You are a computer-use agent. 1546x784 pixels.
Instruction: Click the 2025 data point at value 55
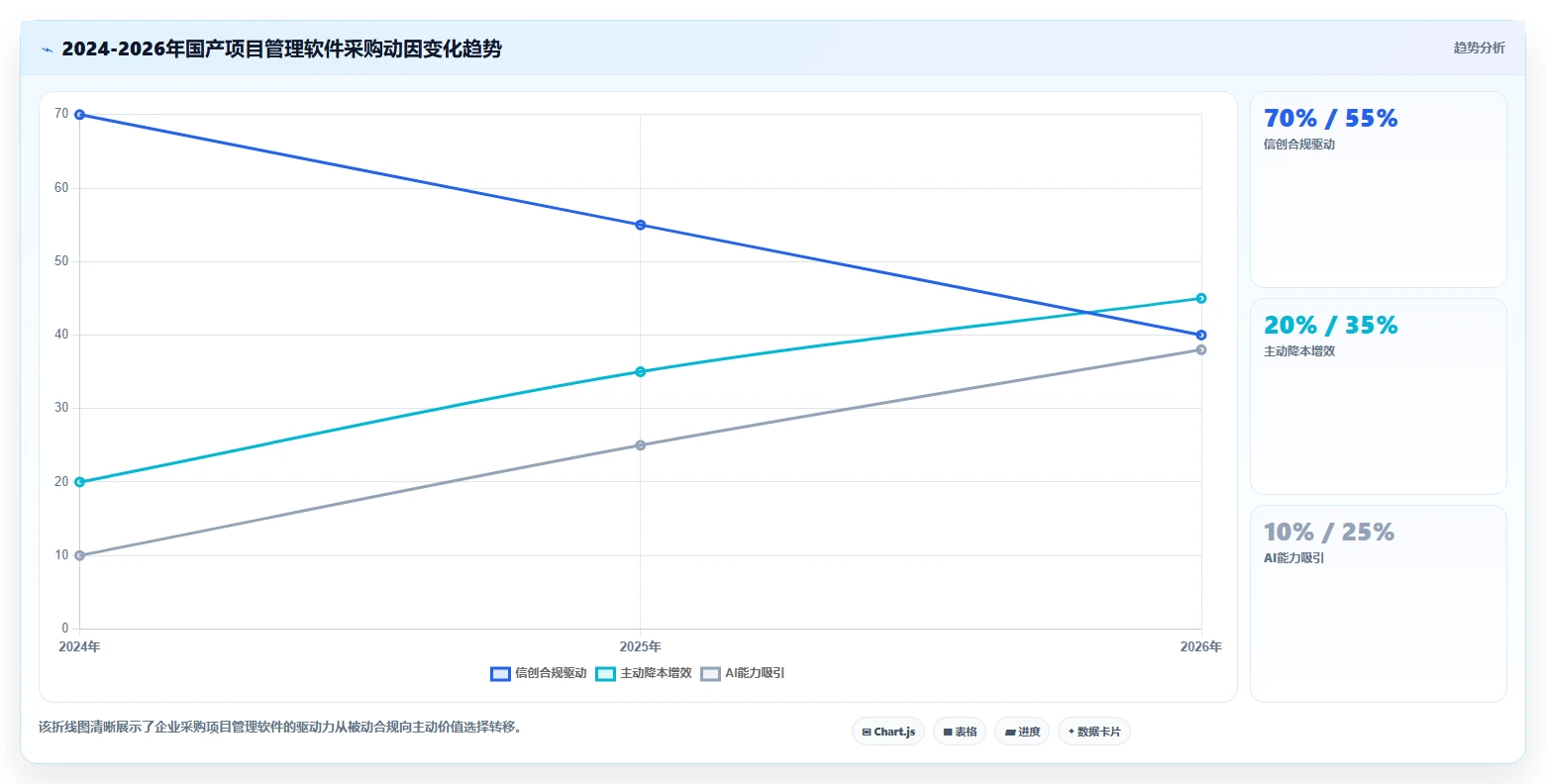[x=641, y=225]
